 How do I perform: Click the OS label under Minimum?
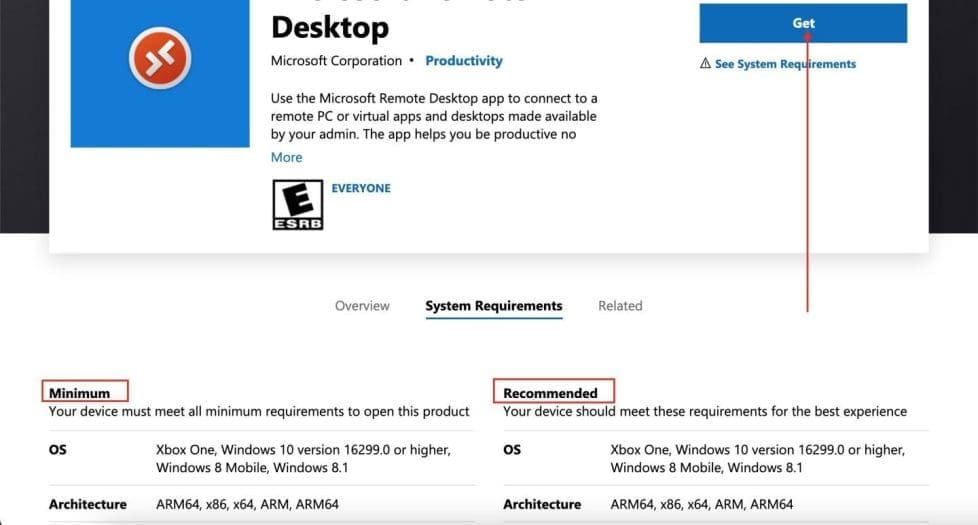[57, 450]
